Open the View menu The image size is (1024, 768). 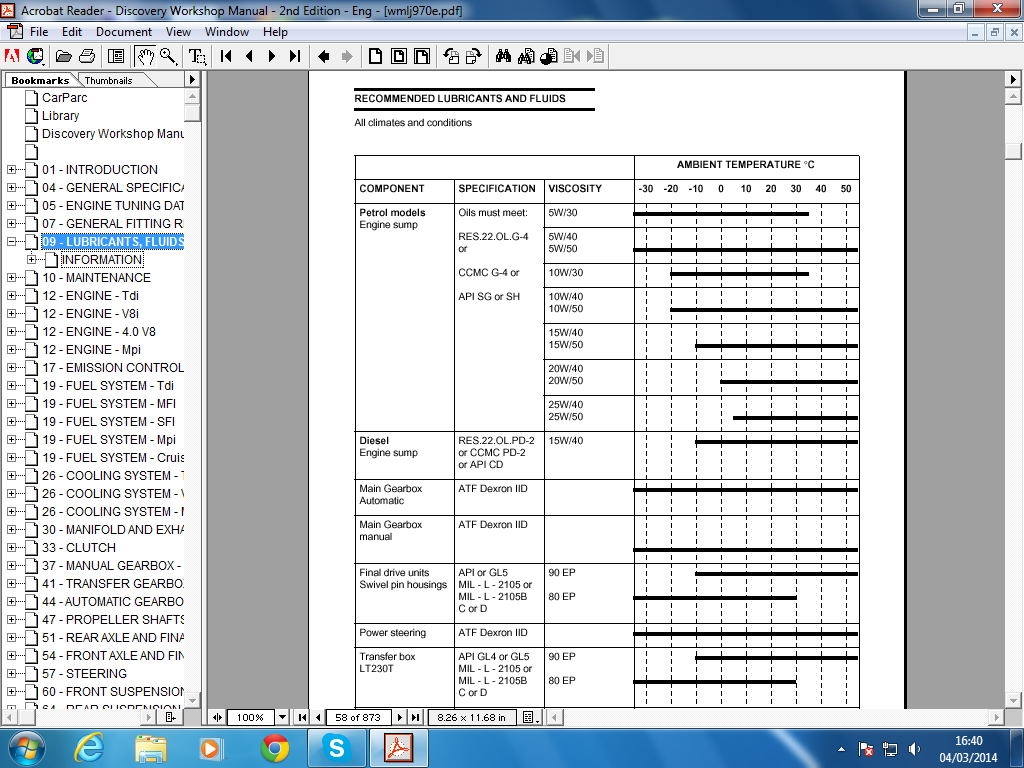178,31
